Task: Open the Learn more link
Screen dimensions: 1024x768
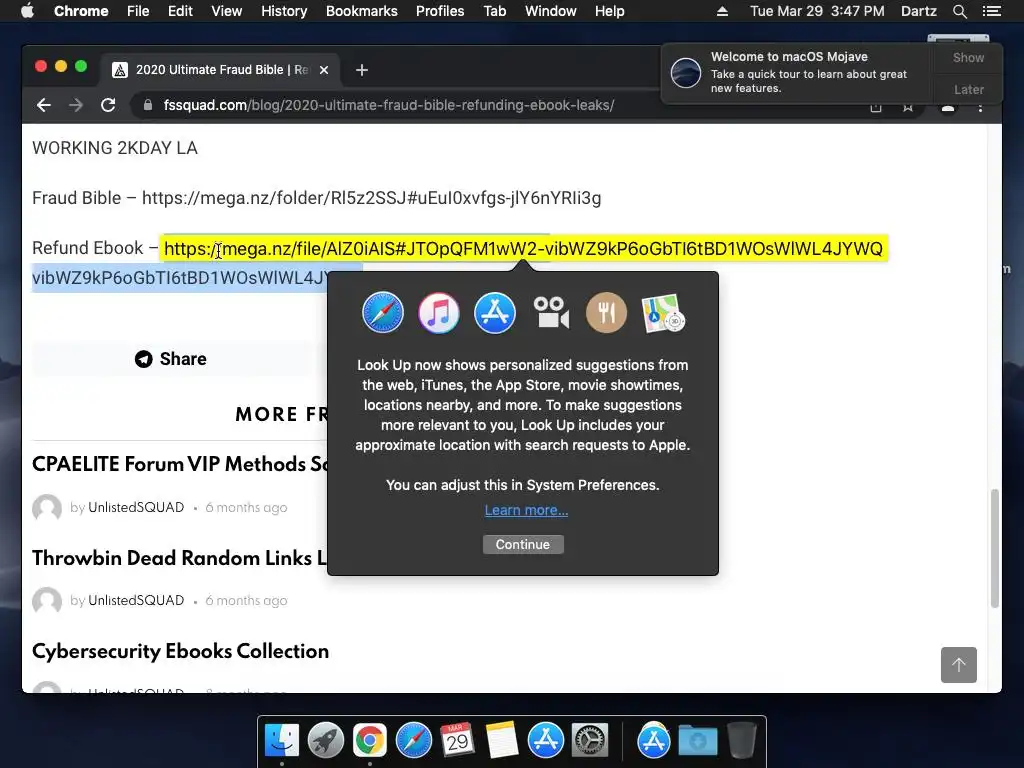Action: click(526, 510)
